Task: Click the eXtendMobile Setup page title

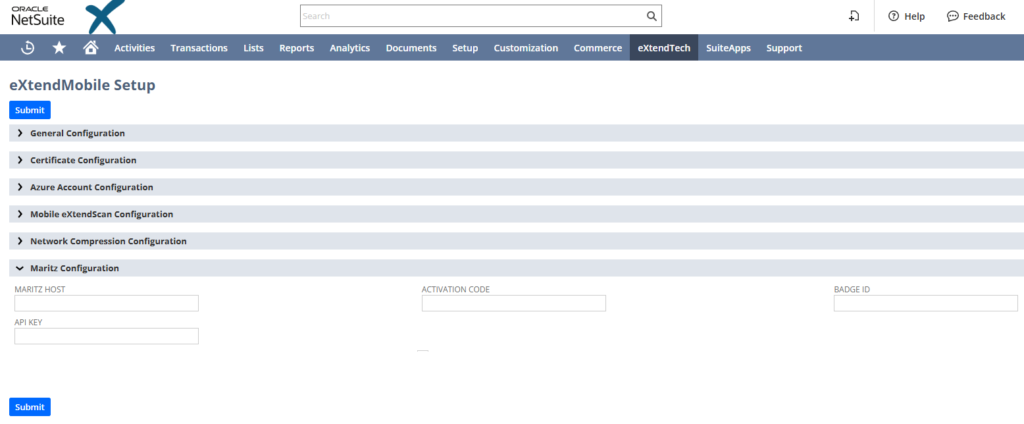Action: tap(82, 85)
